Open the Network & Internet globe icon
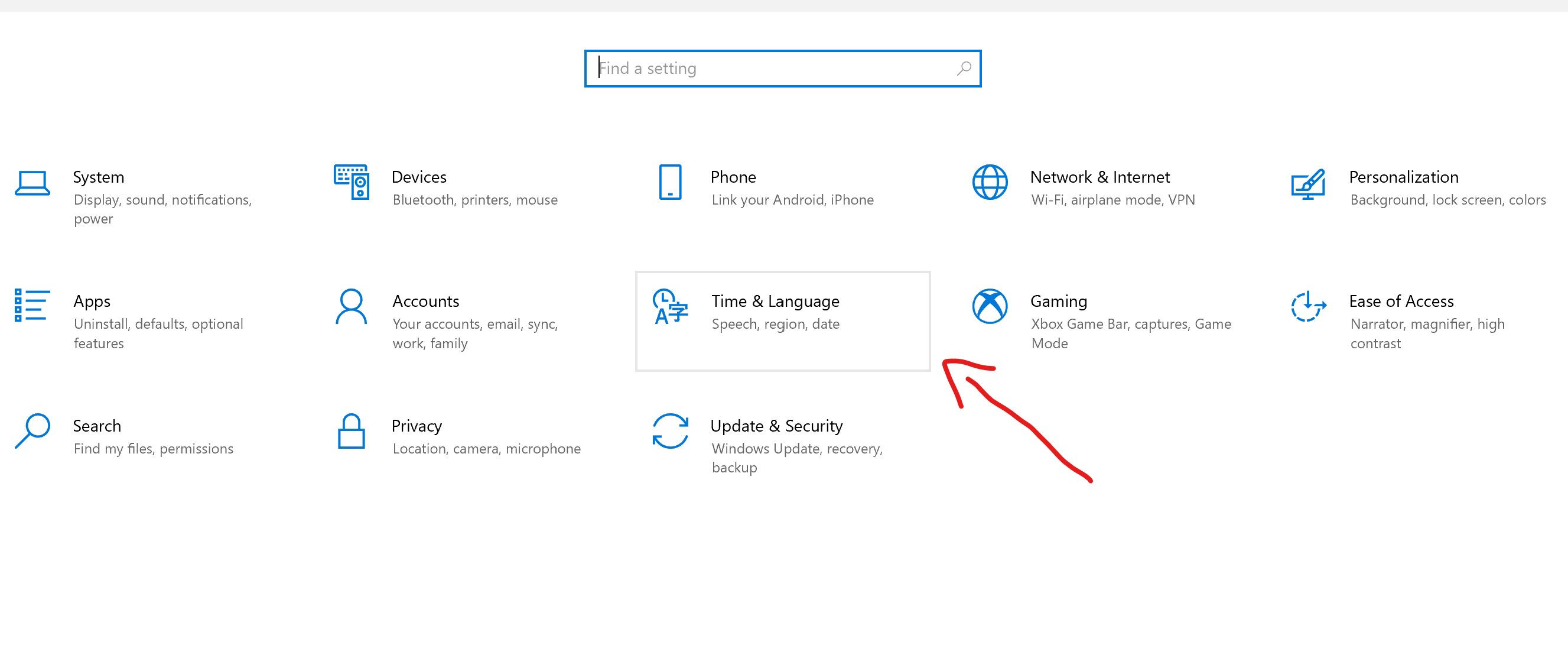The width and height of the screenshot is (1568, 661). (x=990, y=182)
